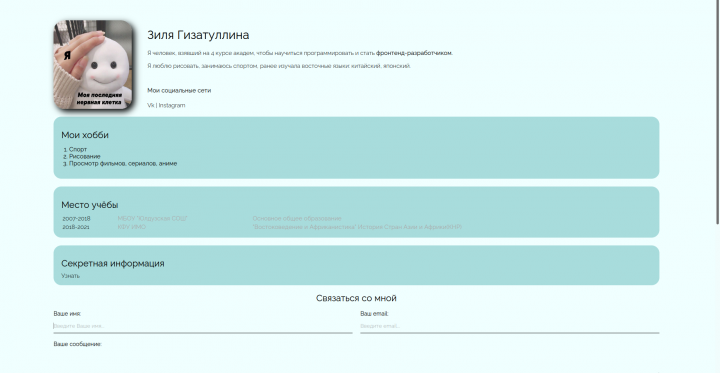Open the Vk social link
Viewport: 720px width, 373px height.
coord(151,105)
